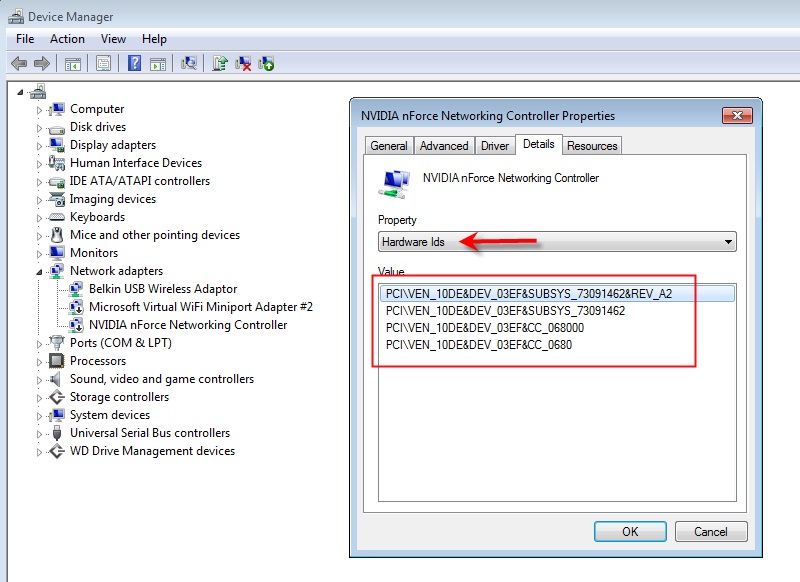Open the Help menu
Screen dimensions: 800x582
tap(154, 39)
